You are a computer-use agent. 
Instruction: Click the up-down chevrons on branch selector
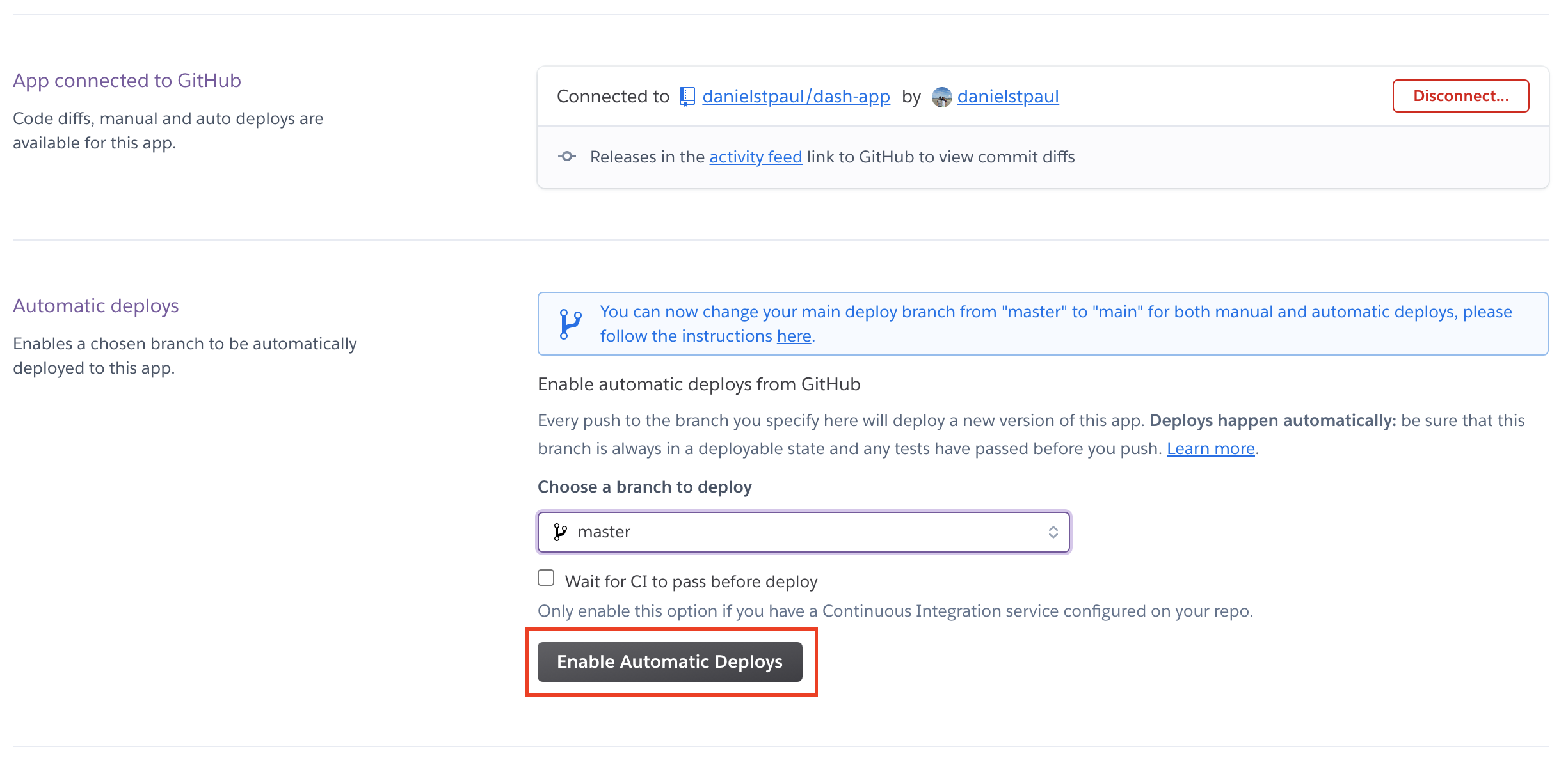[1053, 532]
